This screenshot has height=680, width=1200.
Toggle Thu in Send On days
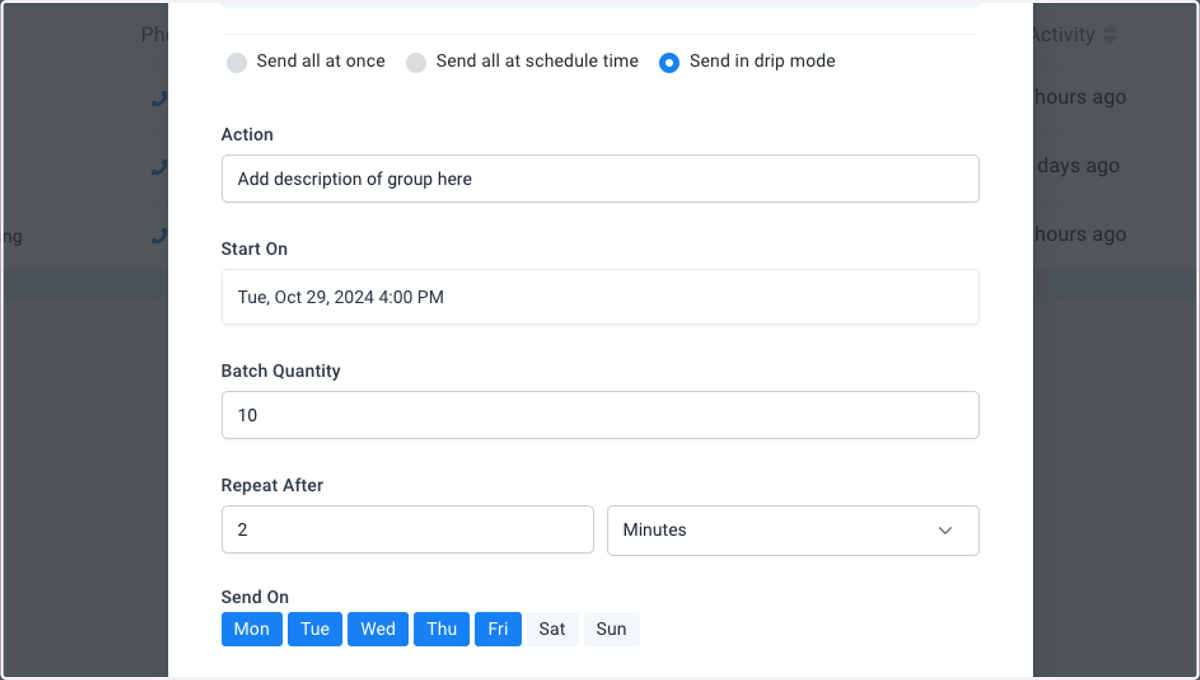[x=442, y=629]
